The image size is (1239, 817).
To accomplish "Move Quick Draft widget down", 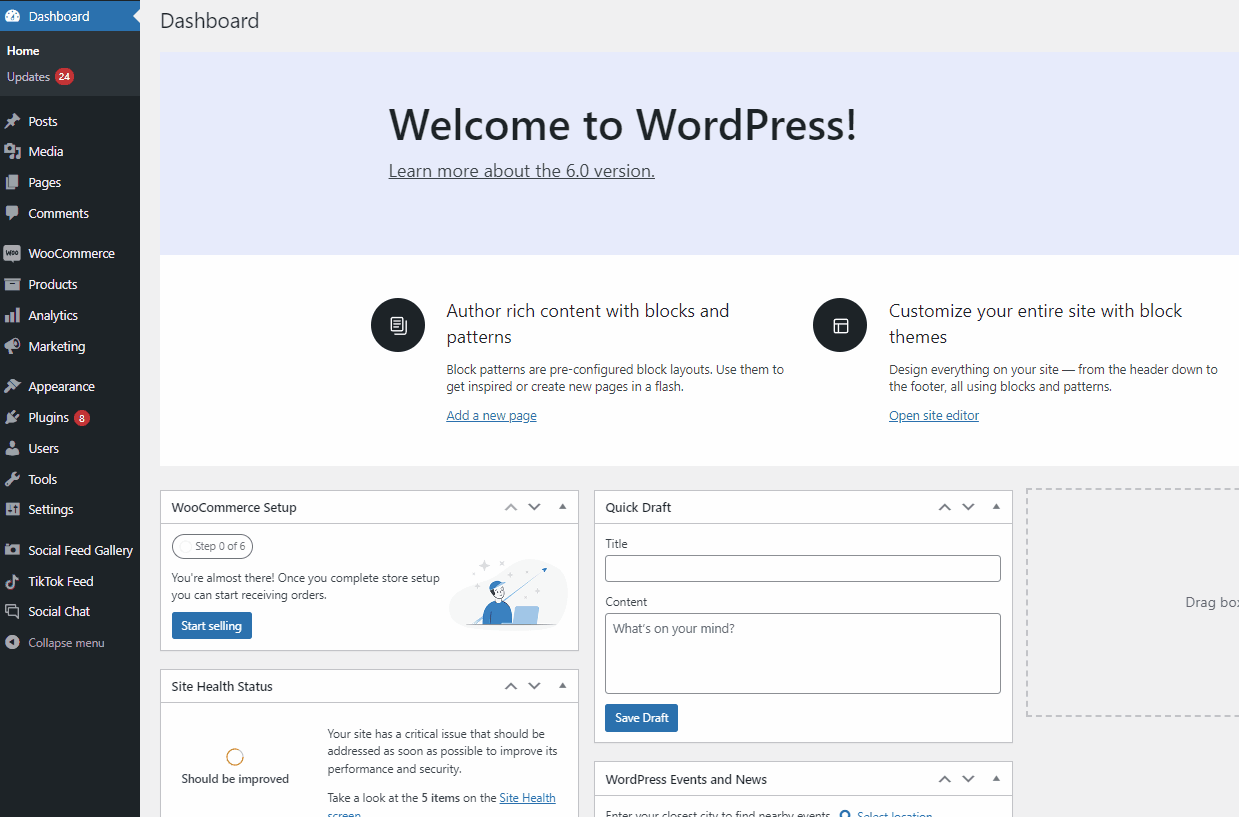I will point(968,507).
